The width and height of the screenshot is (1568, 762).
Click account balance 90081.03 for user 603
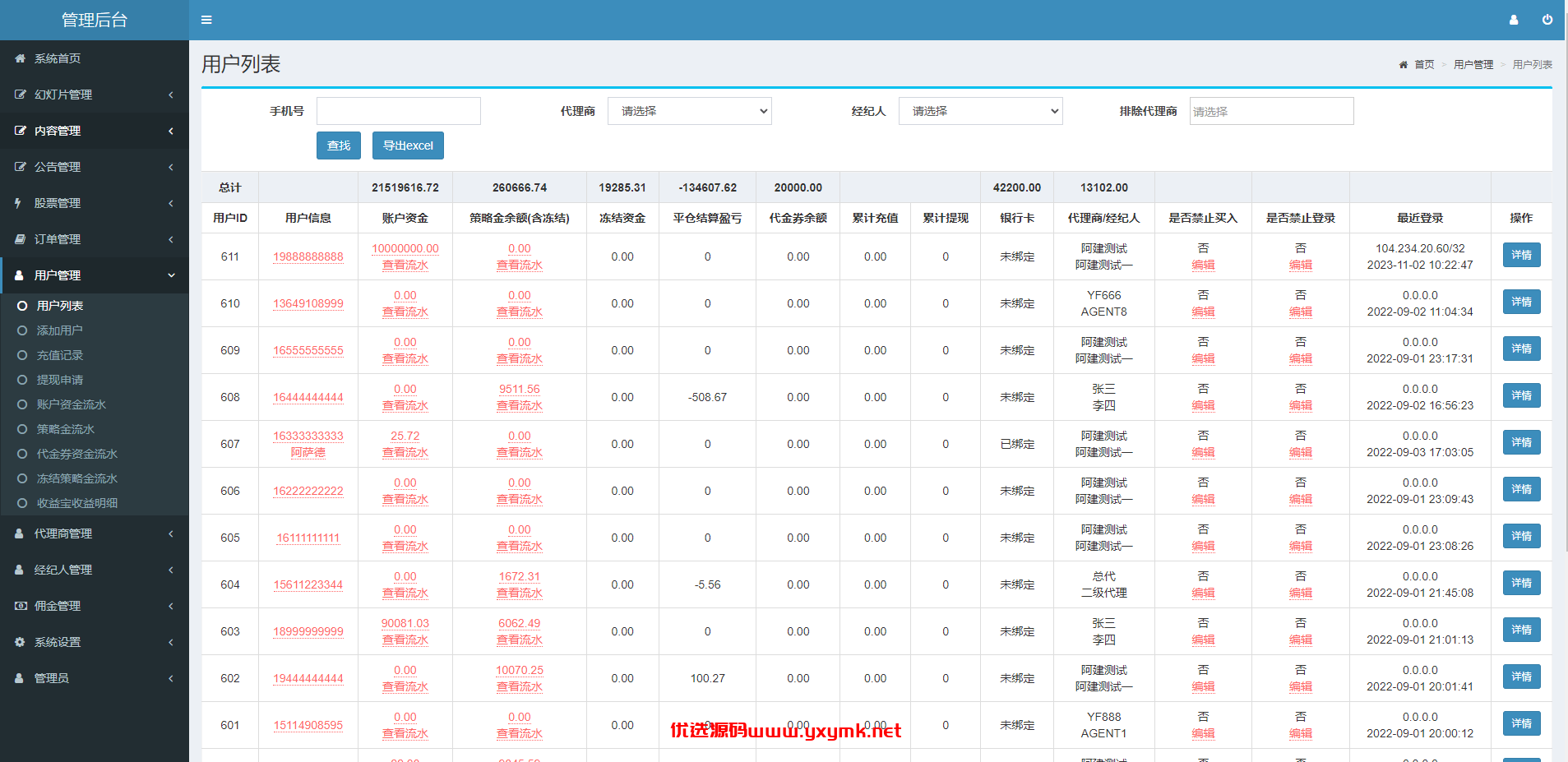[405, 623]
